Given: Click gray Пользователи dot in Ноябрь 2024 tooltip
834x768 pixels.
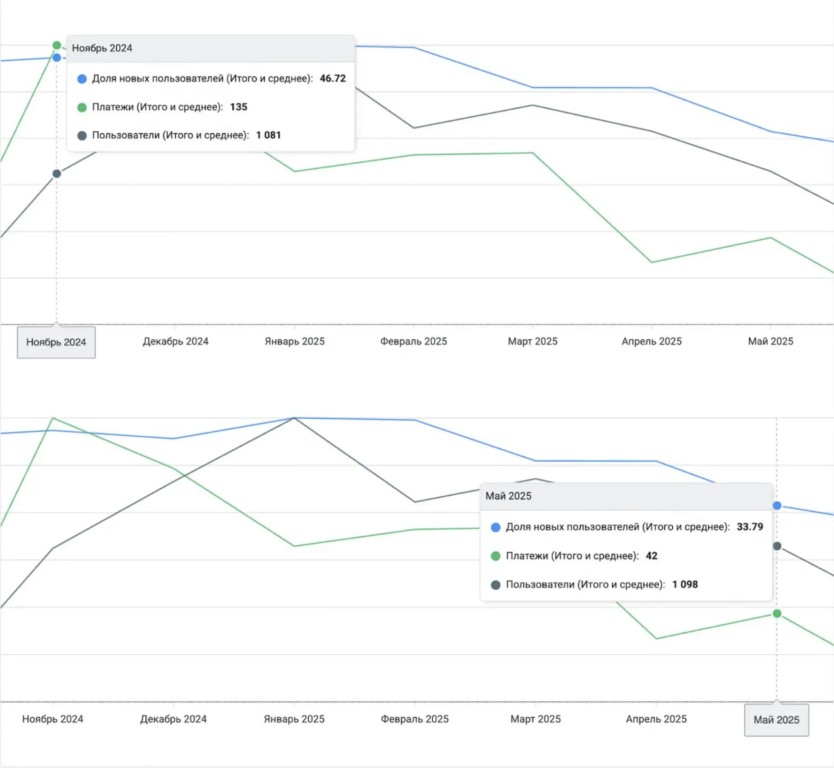Looking at the screenshot, I should click(82, 135).
